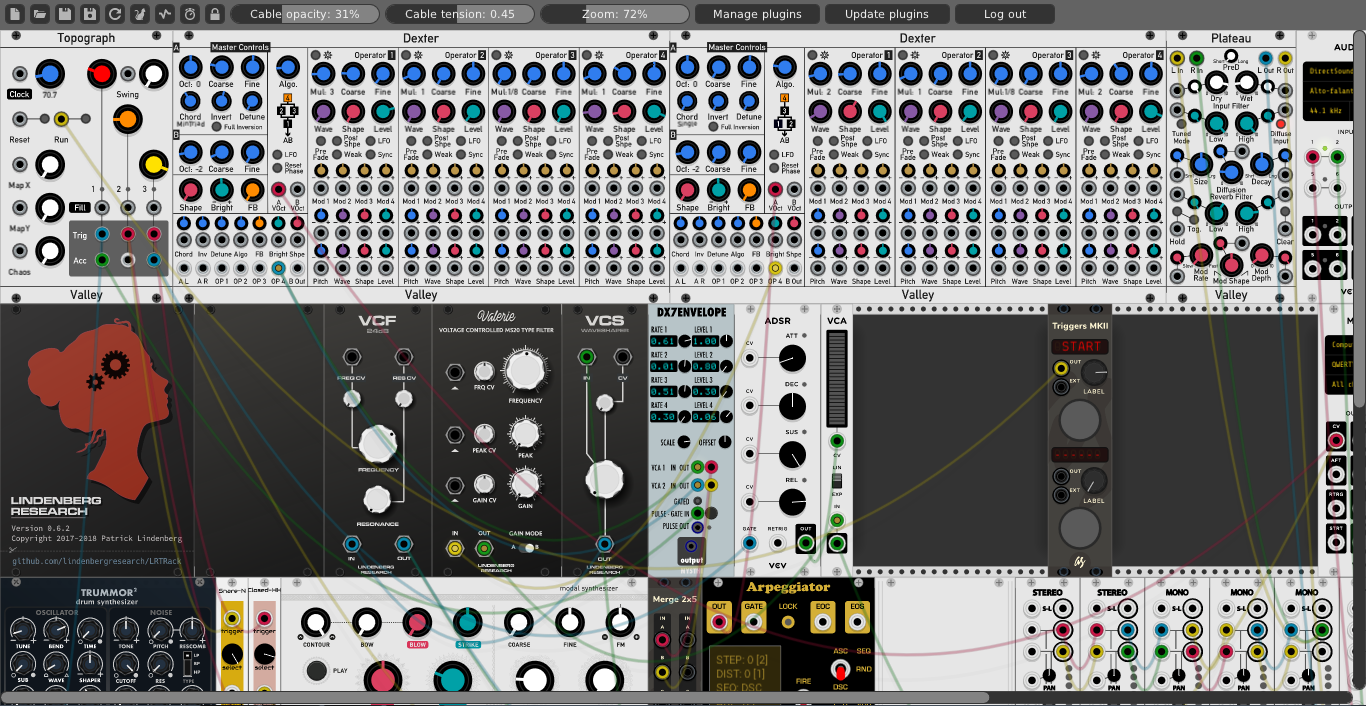Click the Save As toolbar icon
The width and height of the screenshot is (1366, 706).
click(x=89, y=14)
